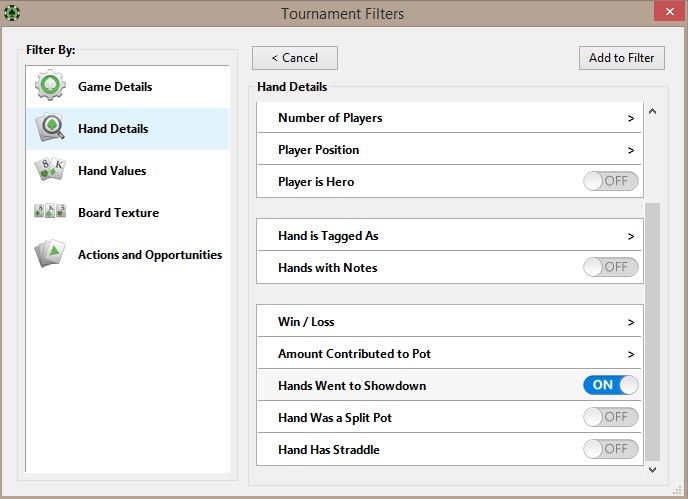Image resolution: width=688 pixels, height=499 pixels.
Task: Expand the Number of Players option
Action: click(631, 118)
